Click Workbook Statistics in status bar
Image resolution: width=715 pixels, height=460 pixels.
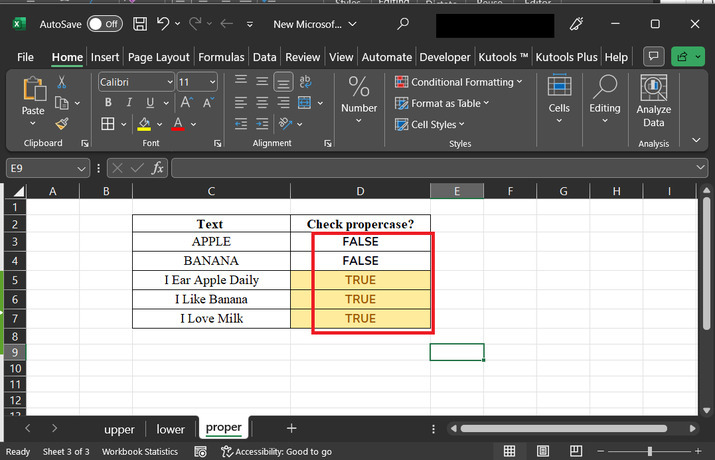(140, 452)
